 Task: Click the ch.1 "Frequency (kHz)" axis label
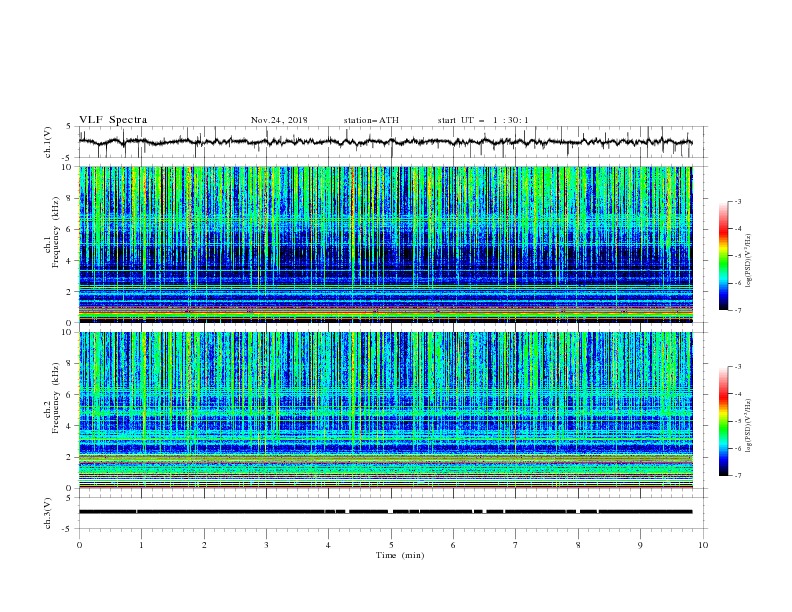coord(55,230)
